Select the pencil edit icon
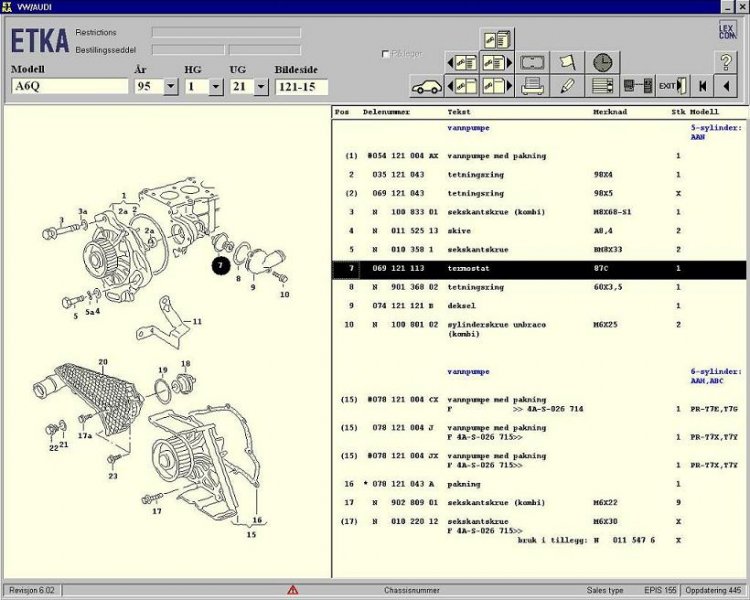 coord(567,86)
